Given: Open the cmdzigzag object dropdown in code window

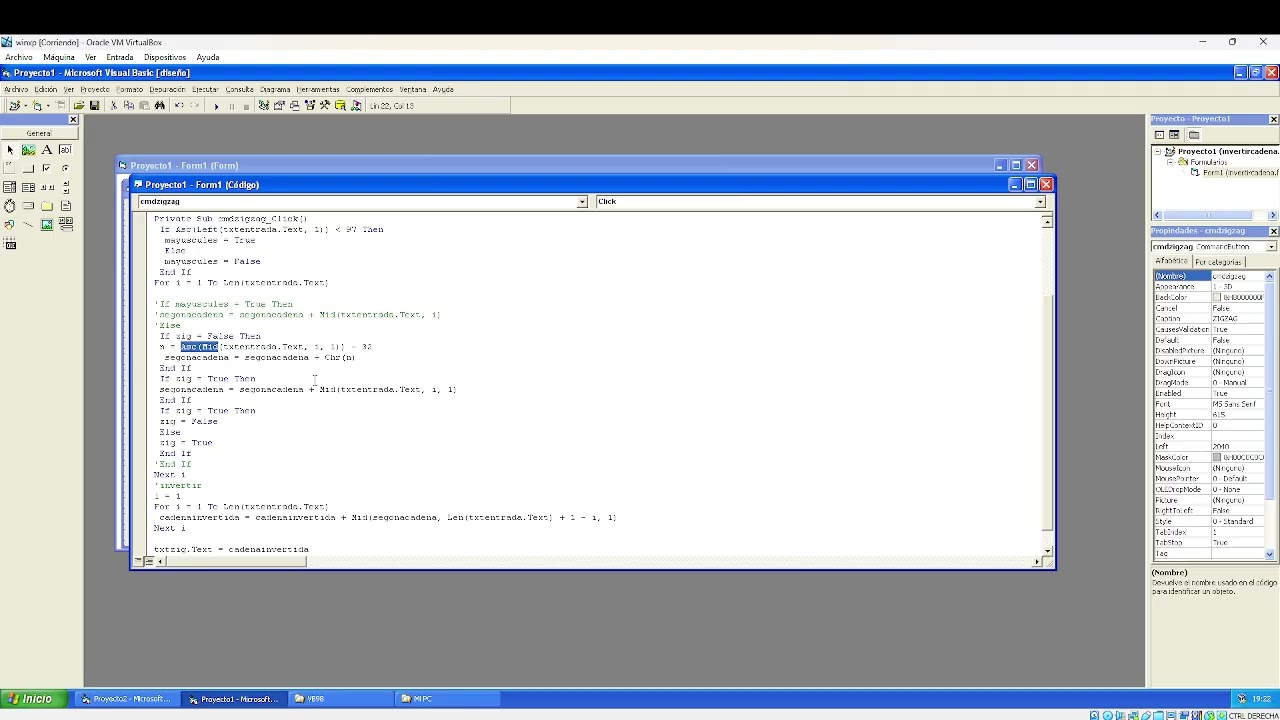Looking at the screenshot, I should click(x=582, y=202).
